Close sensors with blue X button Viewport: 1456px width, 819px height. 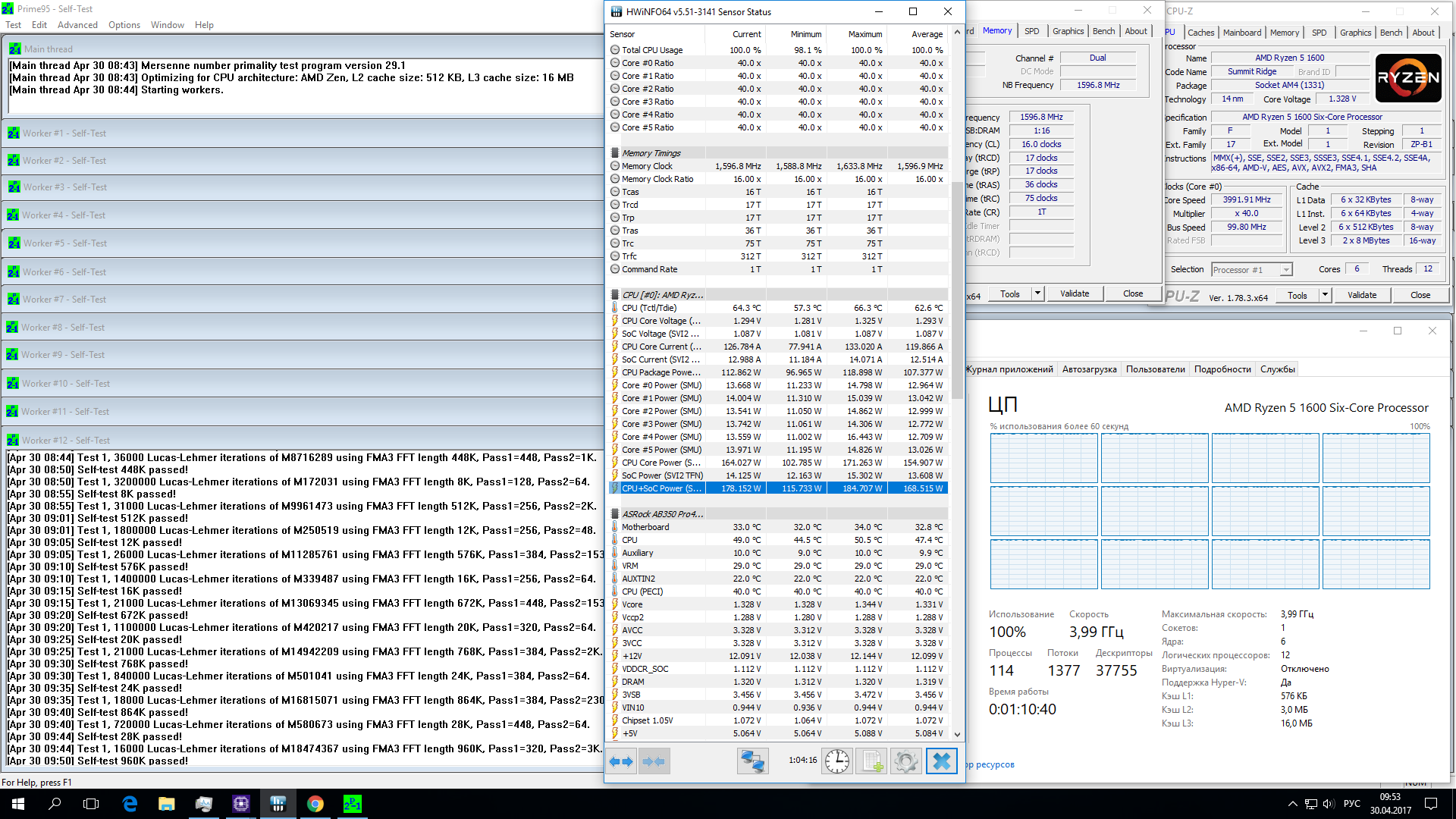click(941, 761)
